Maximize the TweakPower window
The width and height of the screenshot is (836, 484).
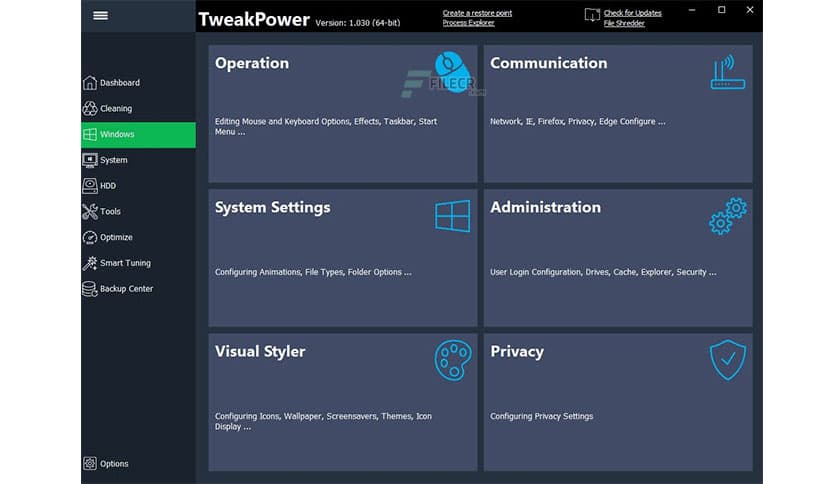(721, 10)
